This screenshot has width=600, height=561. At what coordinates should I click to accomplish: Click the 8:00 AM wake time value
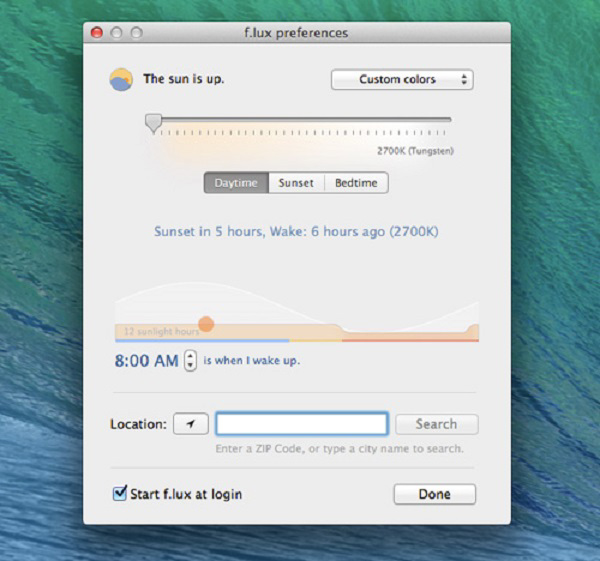pos(146,361)
